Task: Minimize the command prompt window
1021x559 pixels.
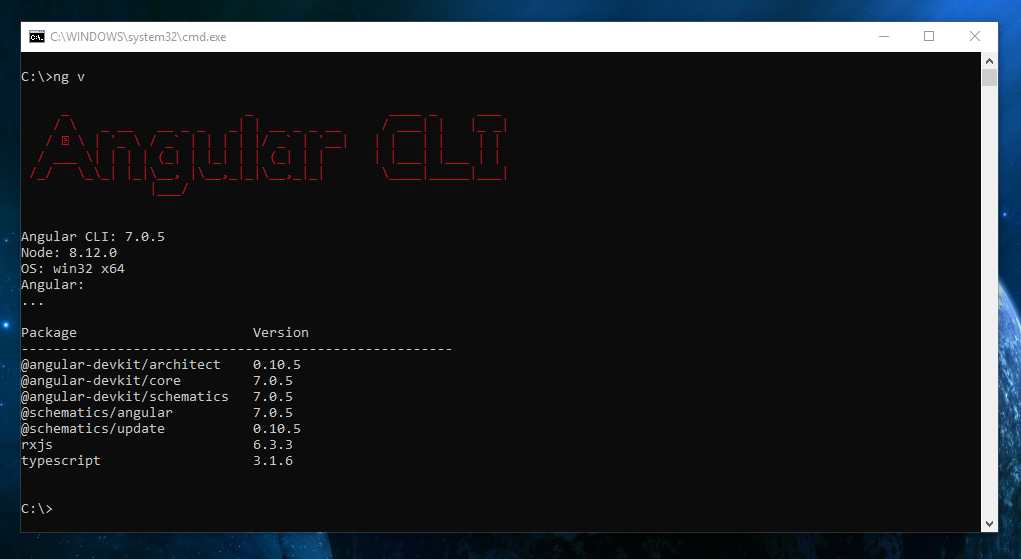Action: tap(884, 36)
